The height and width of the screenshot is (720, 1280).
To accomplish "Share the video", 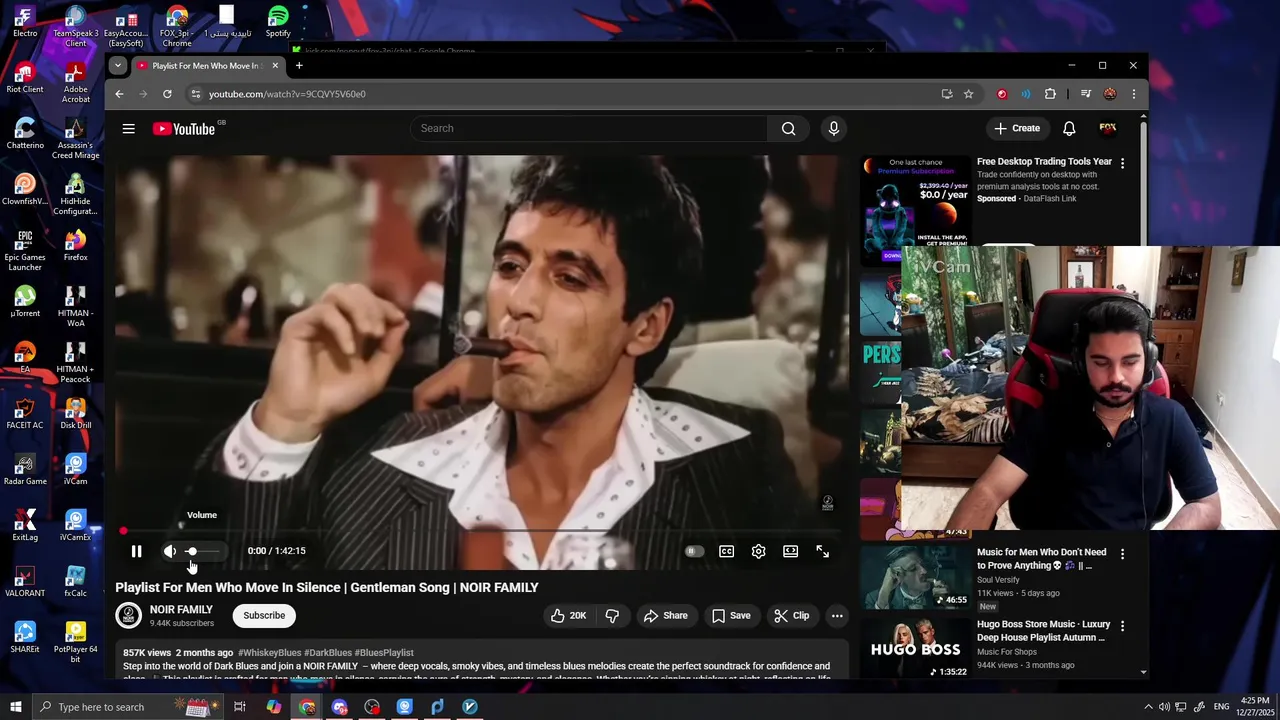I will pyautogui.click(x=665, y=615).
